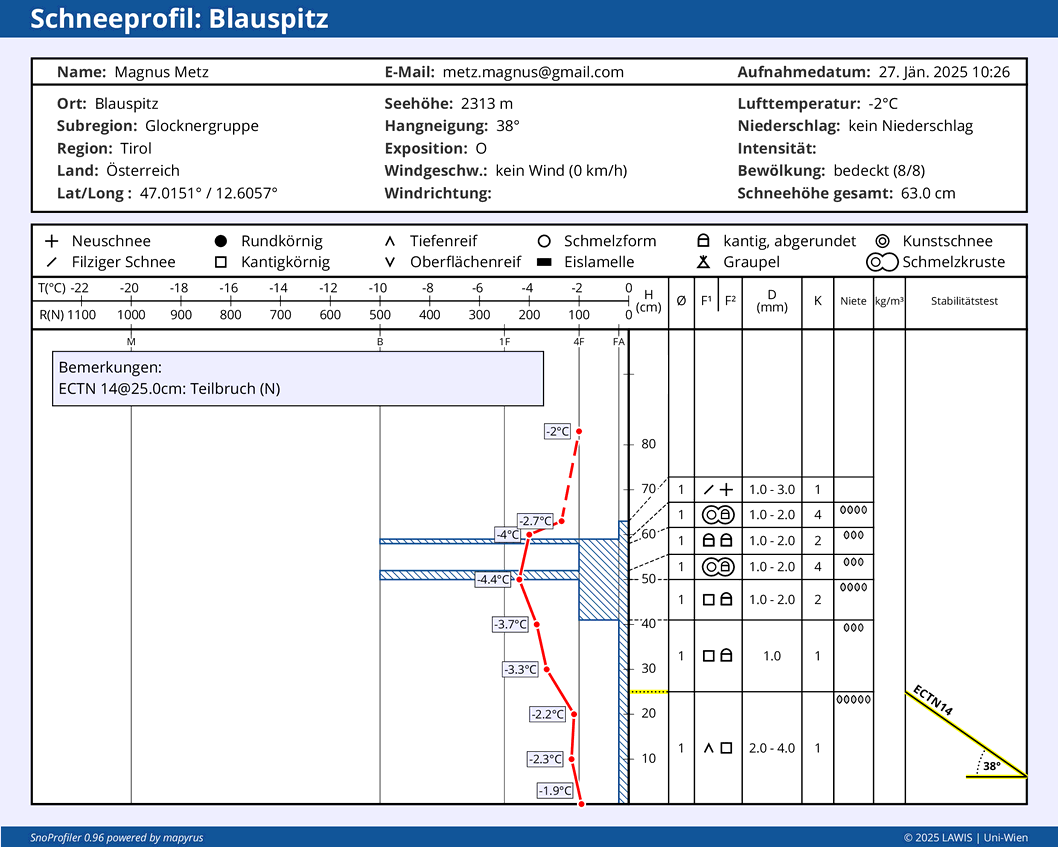
Task: Select the -2.7°C temperature label on the chart
Action: coord(535,521)
